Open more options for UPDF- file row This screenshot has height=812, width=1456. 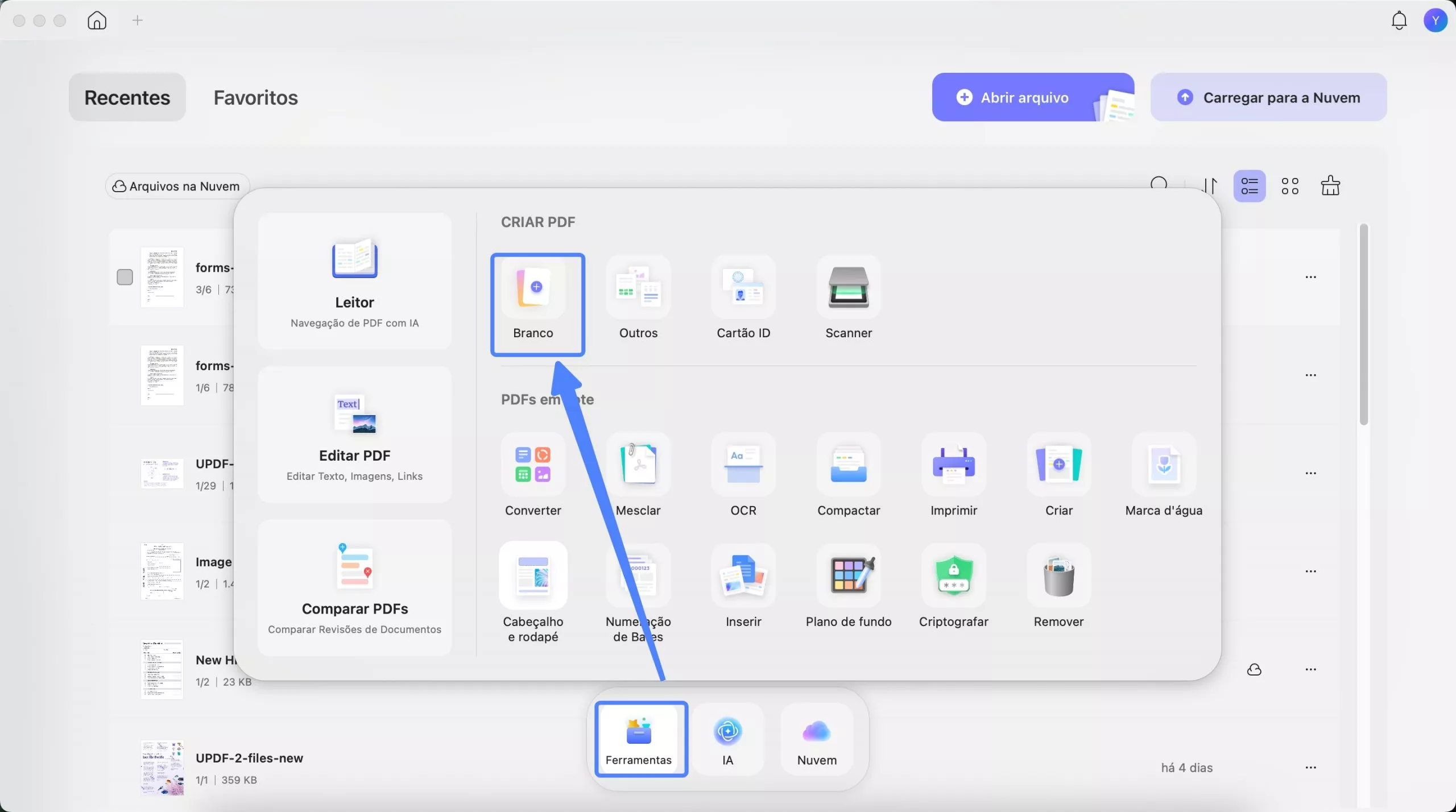click(1310, 473)
